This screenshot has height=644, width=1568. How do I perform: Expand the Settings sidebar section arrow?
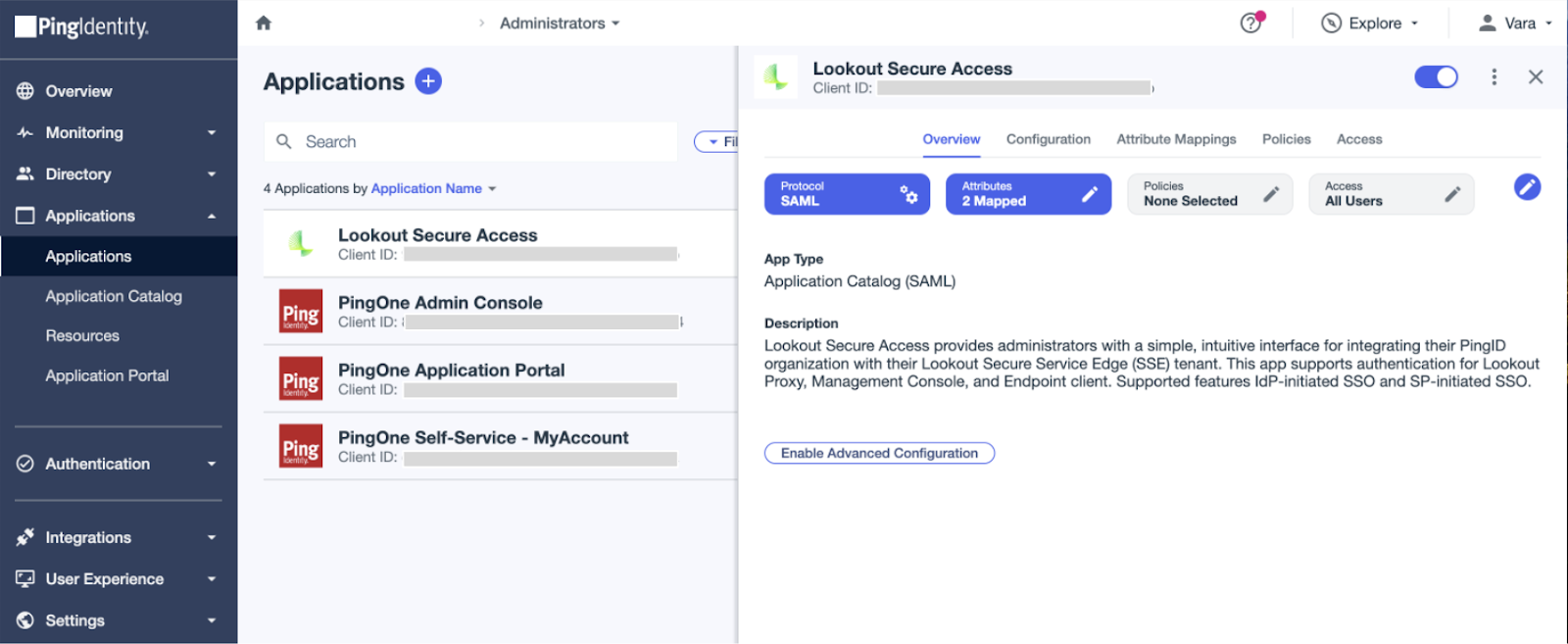point(212,620)
